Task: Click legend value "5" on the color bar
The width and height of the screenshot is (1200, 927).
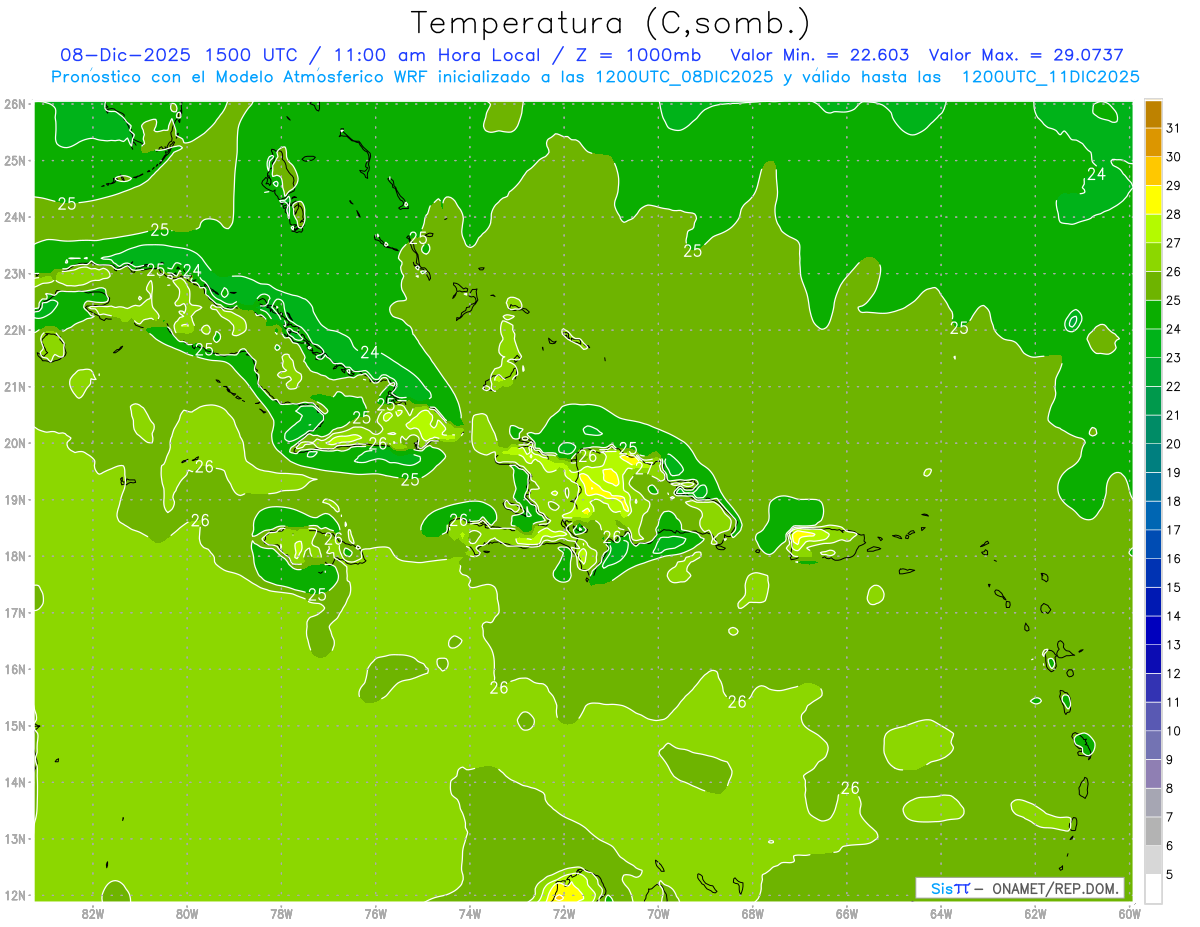Action: click(1170, 875)
